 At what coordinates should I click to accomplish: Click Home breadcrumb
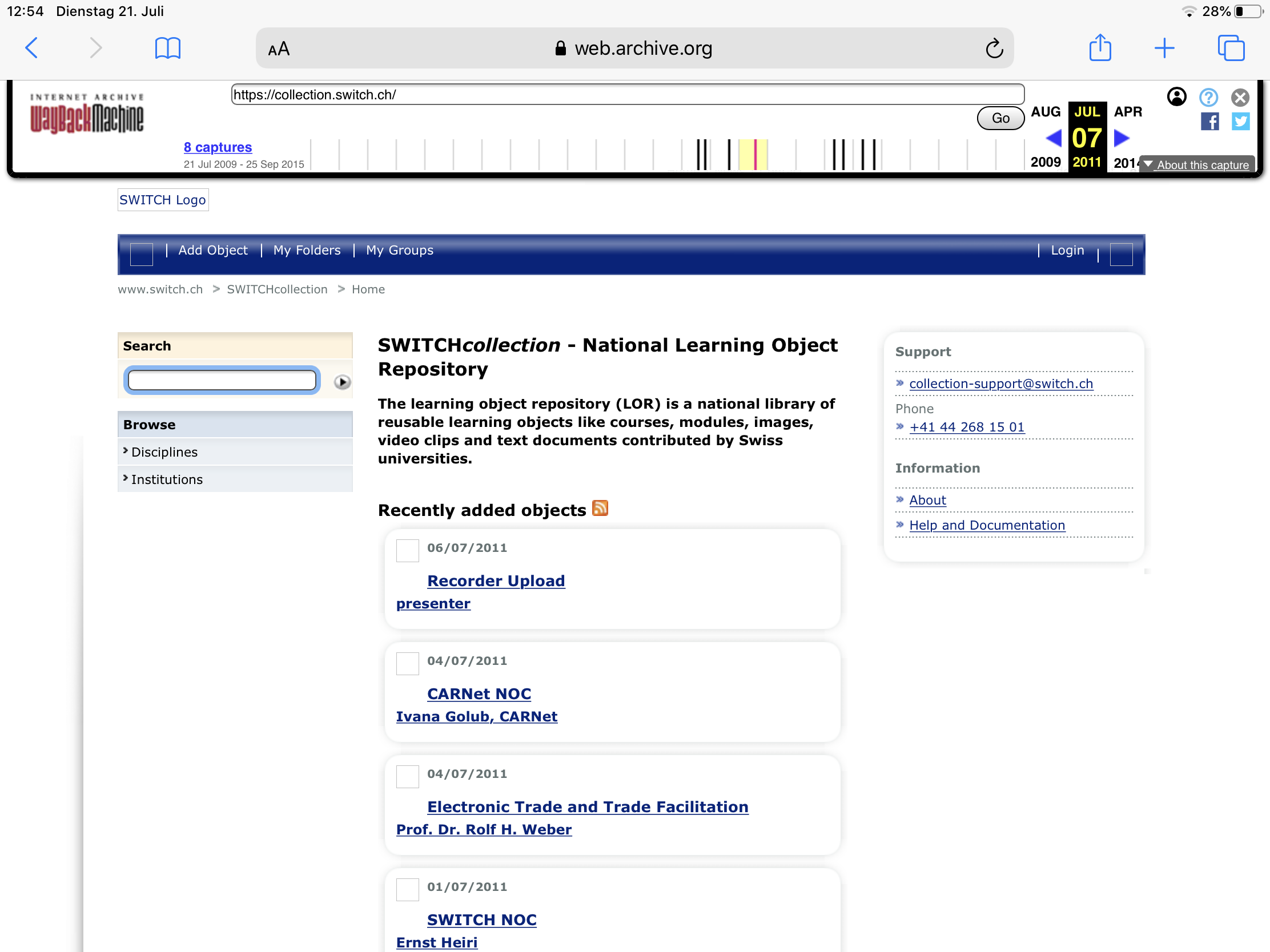coord(368,289)
